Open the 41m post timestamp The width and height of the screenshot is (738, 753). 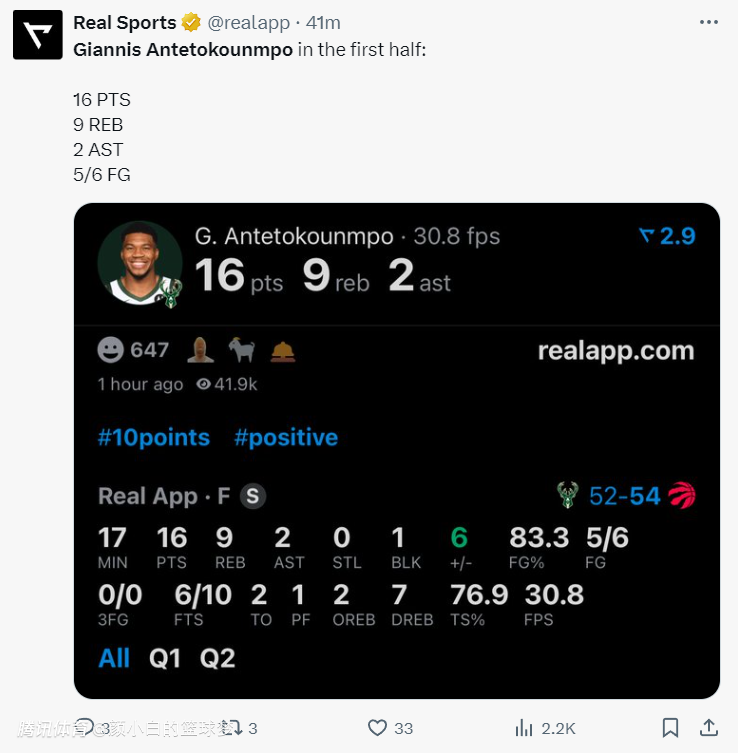(322, 23)
